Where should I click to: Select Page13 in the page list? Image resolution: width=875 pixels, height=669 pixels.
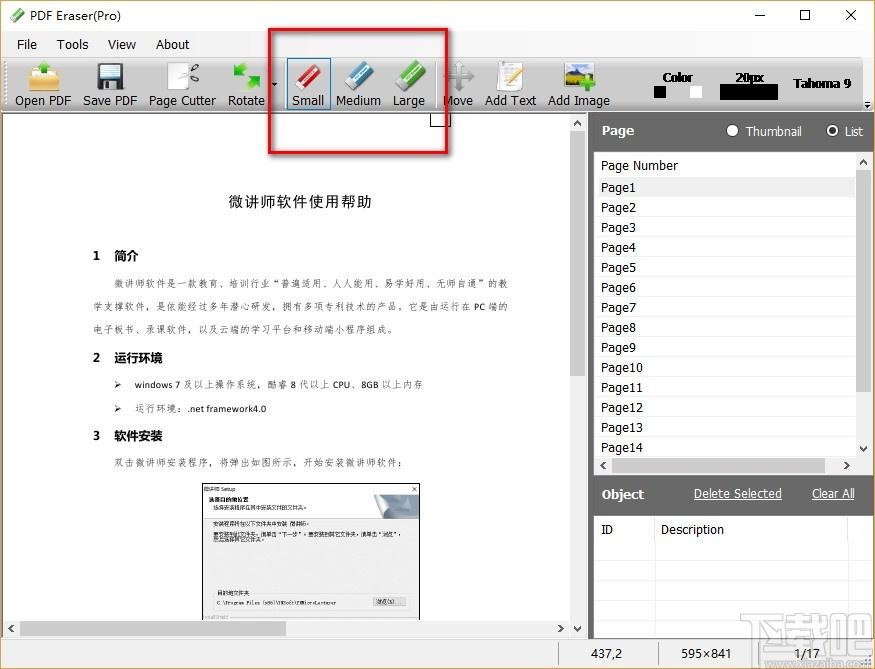727,428
